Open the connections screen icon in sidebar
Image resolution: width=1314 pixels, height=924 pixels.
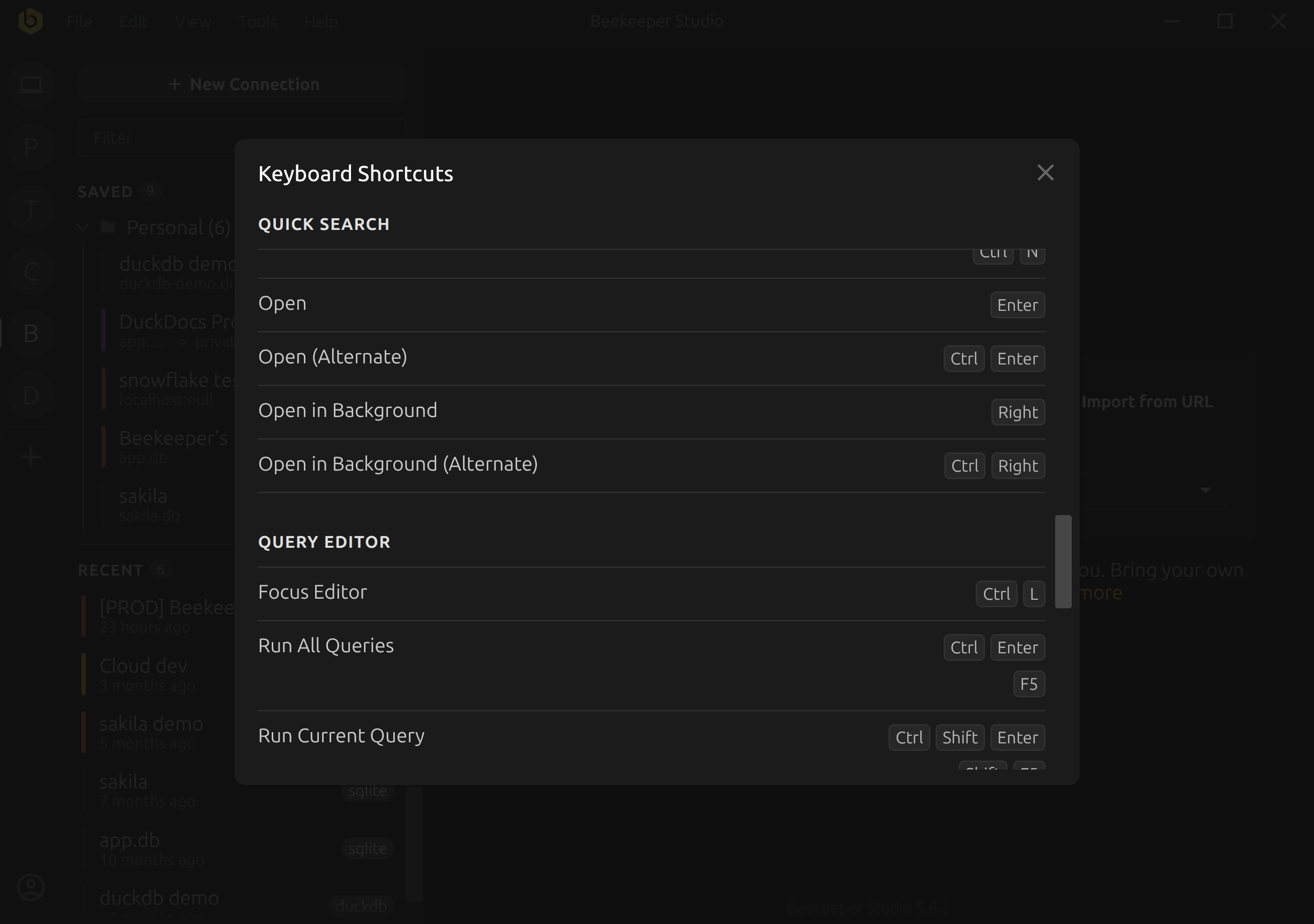click(x=30, y=85)
